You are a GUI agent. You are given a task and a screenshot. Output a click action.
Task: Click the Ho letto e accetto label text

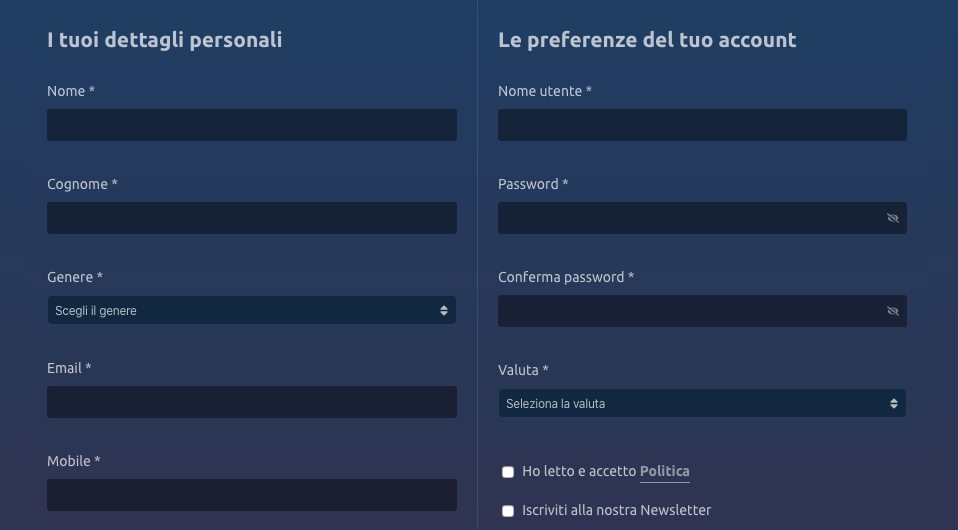click(x=579, y=471)
